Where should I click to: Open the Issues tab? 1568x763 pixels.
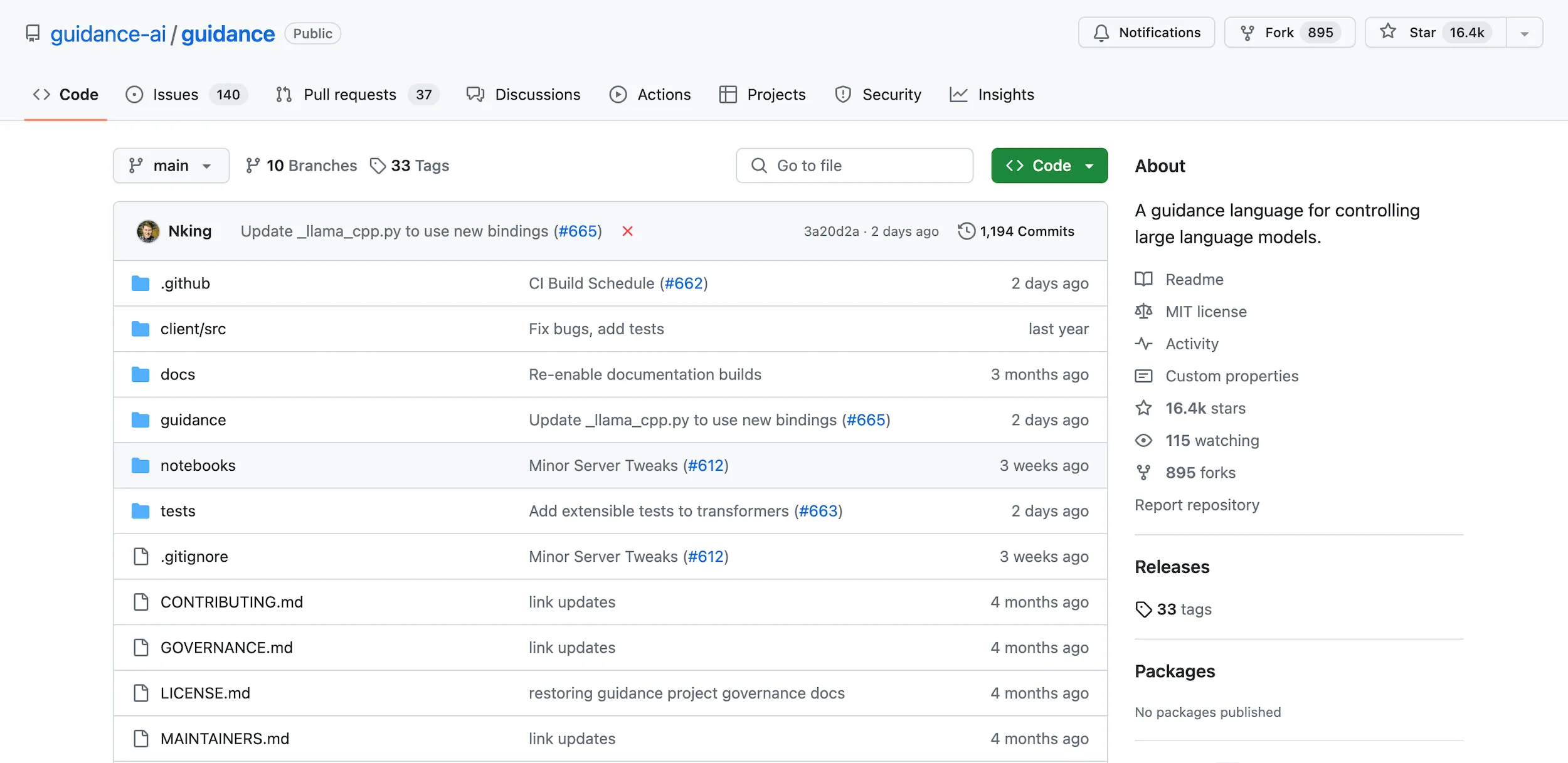coord(186,95)
